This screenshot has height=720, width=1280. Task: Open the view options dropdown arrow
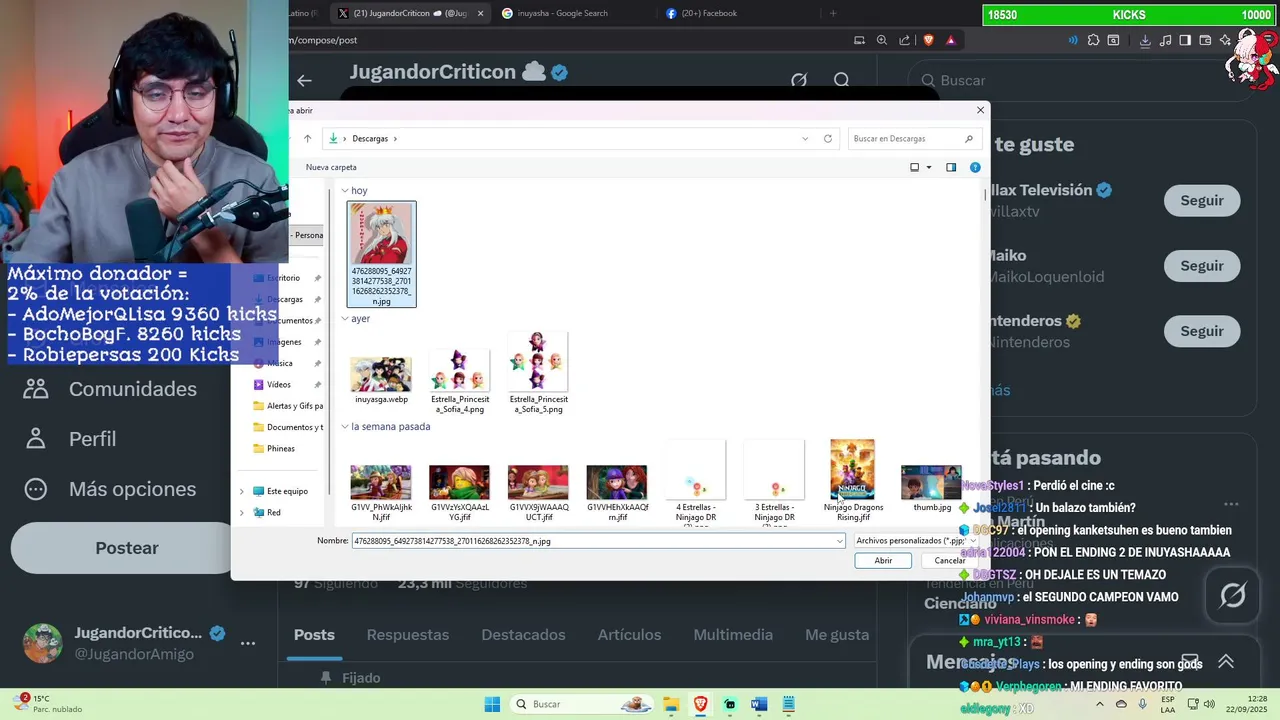pyautogui.click(x=929, y=167)
